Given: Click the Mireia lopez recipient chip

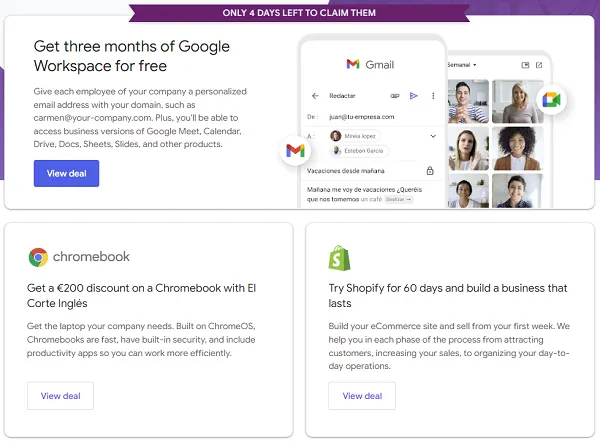Looking at the screenshot, I should click(x=355, y=136).
